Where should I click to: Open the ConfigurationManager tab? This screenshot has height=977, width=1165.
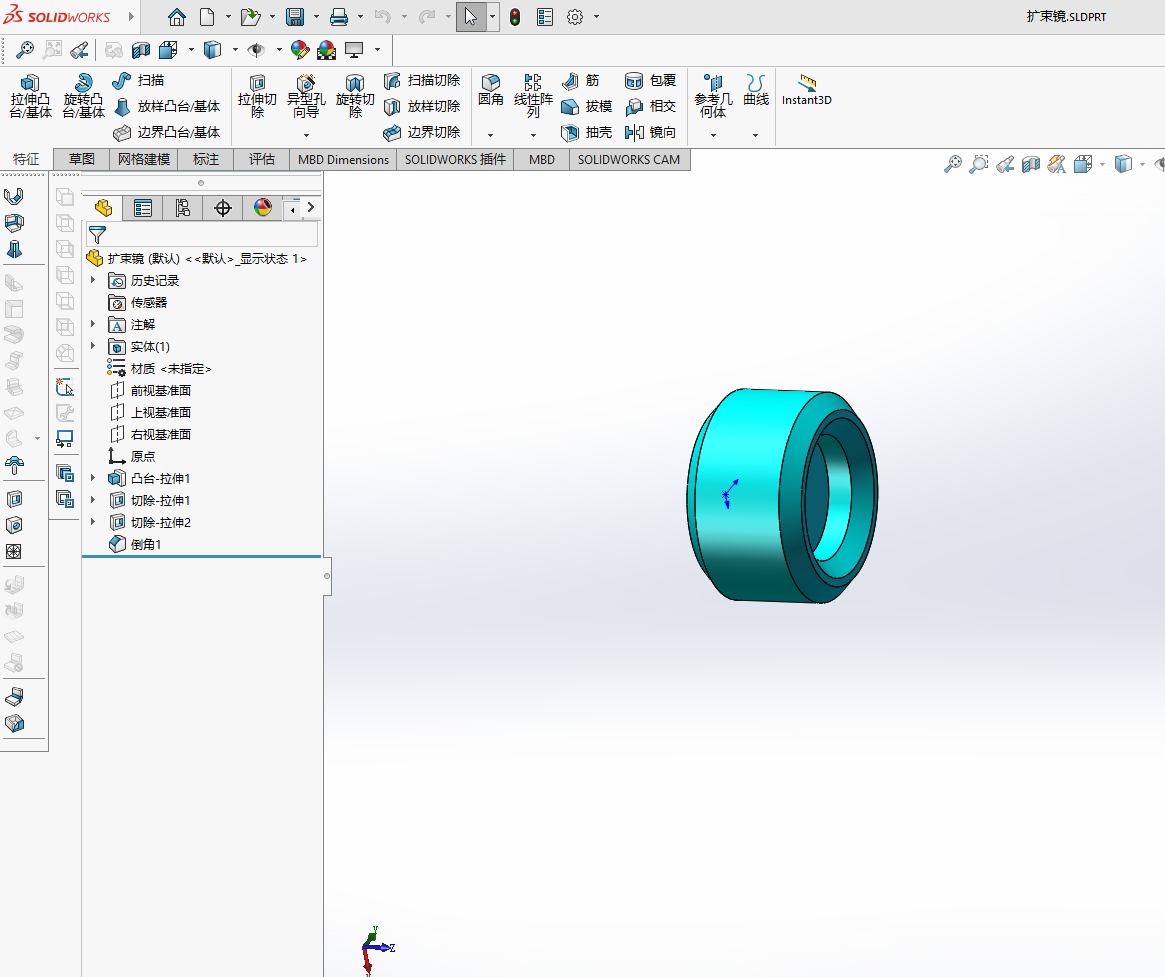[x=183, y=208]
